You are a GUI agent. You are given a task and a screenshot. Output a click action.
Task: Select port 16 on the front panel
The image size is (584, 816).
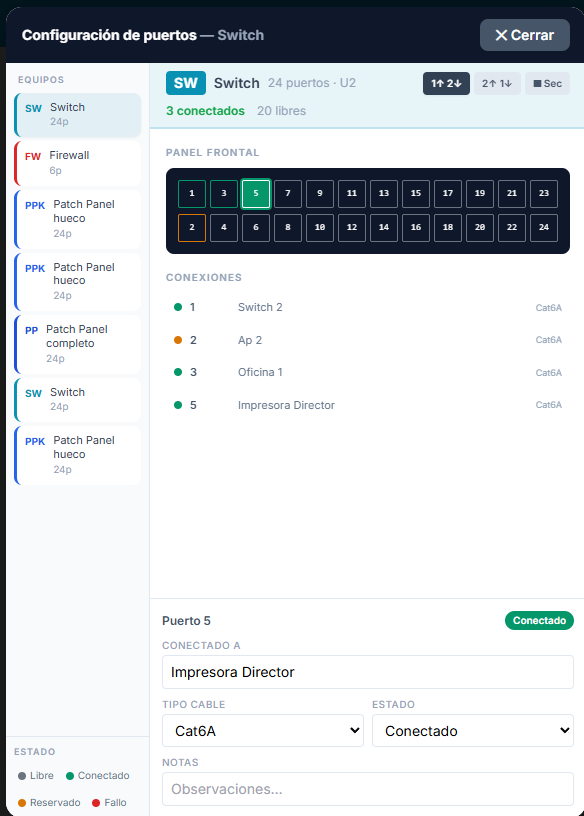(416, 228)
